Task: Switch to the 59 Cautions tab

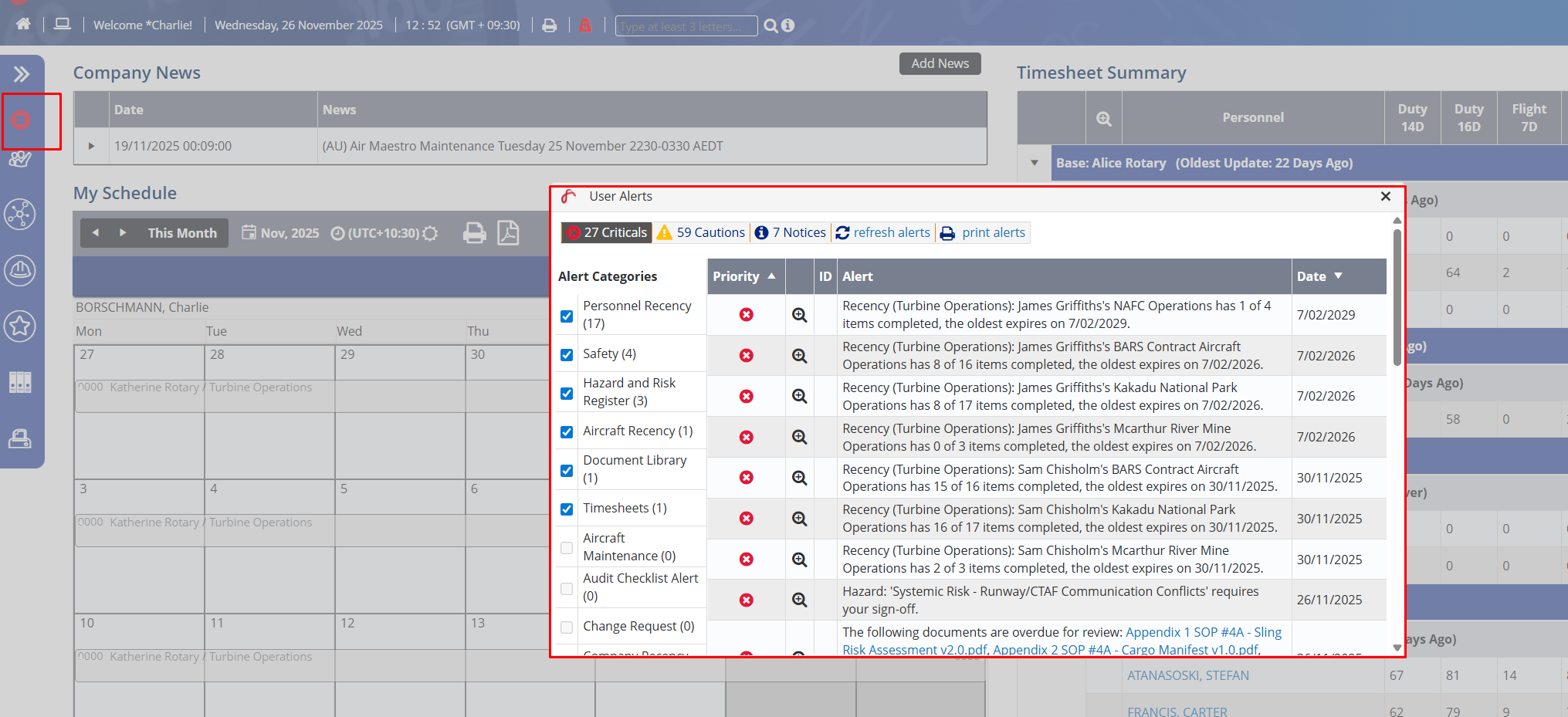Action: [701, 232]
